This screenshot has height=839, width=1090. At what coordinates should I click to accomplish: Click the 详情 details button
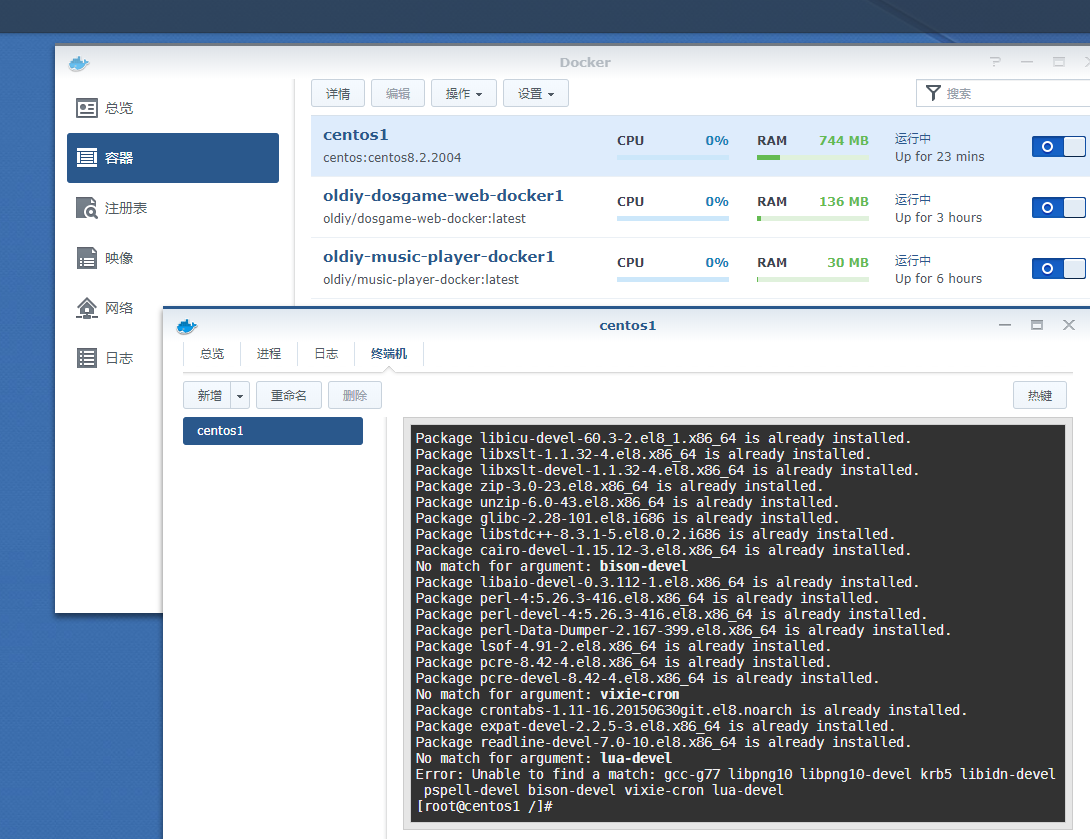tap(338, 93)
